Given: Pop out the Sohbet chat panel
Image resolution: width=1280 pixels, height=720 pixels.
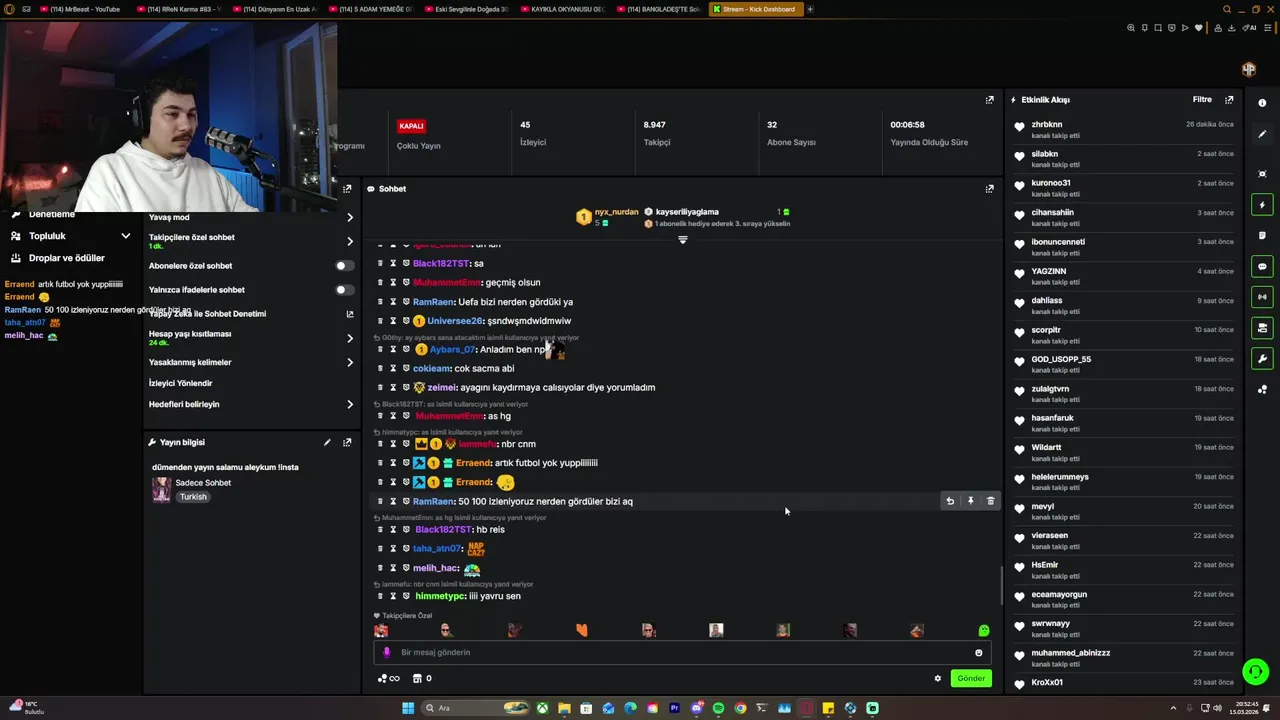Looking at the screenshot, I should (x=989, y=188).
